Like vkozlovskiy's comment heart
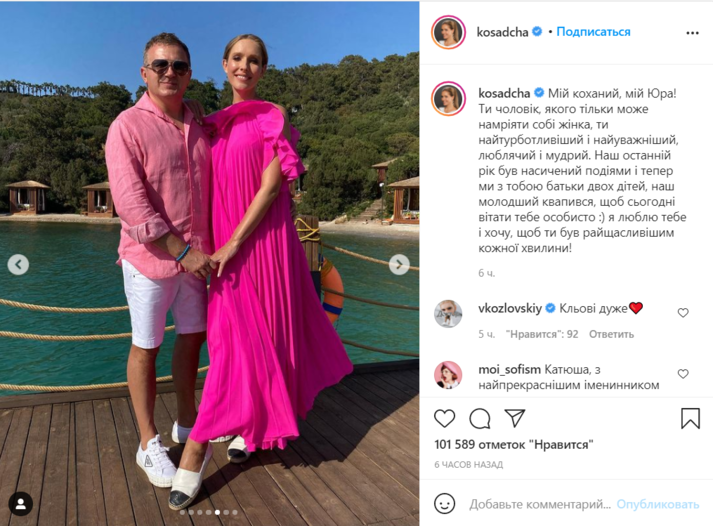The image size is (713, 526). 683,313
